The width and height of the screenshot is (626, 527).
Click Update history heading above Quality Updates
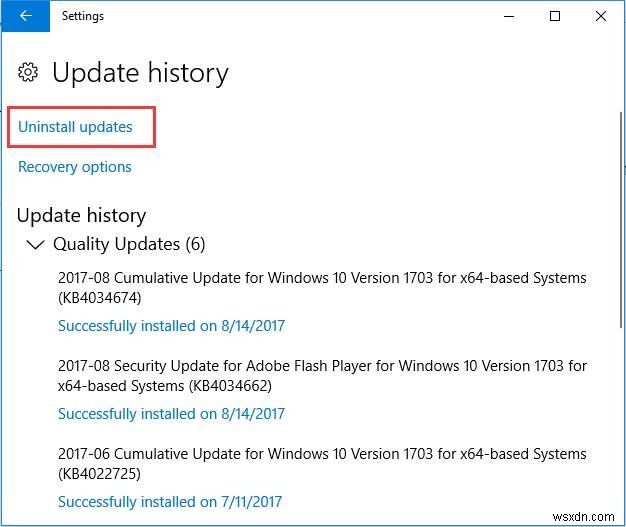point(82,215)
